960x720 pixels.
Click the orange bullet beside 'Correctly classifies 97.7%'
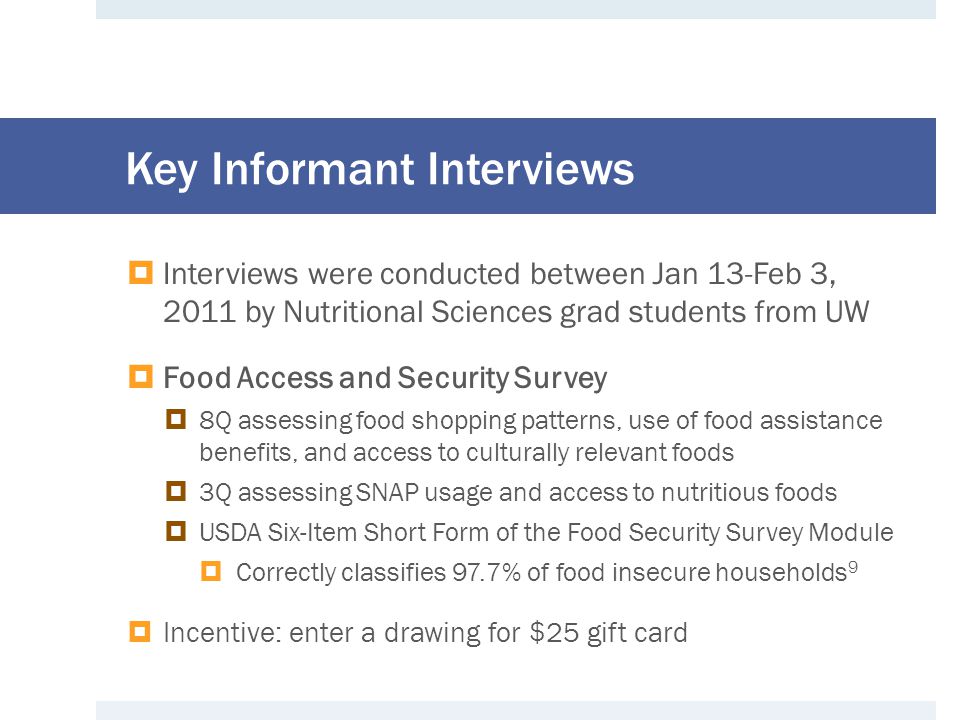point(211,572)
